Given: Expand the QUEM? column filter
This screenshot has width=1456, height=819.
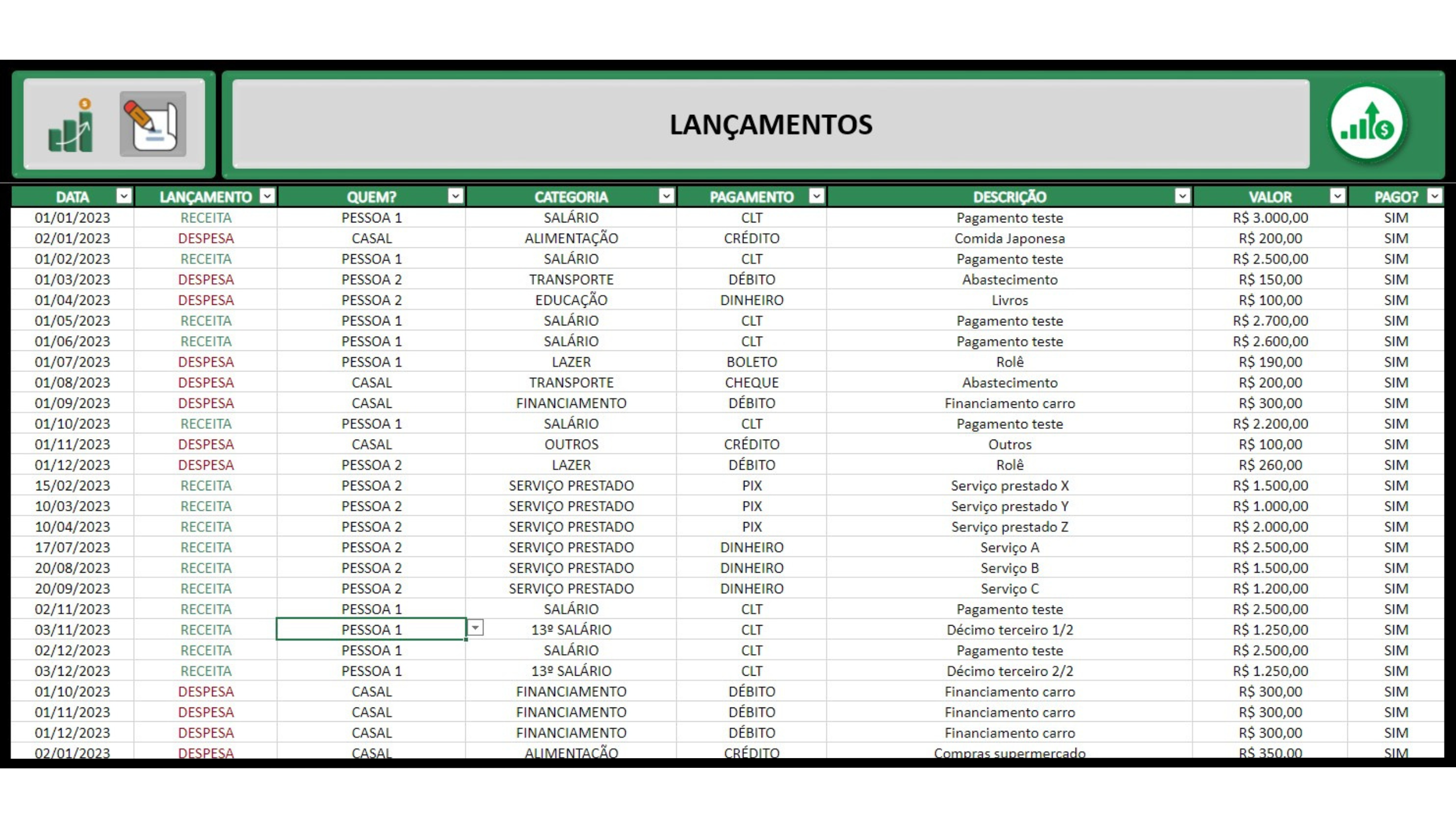Looking at the screenshot, I should 455,196.
